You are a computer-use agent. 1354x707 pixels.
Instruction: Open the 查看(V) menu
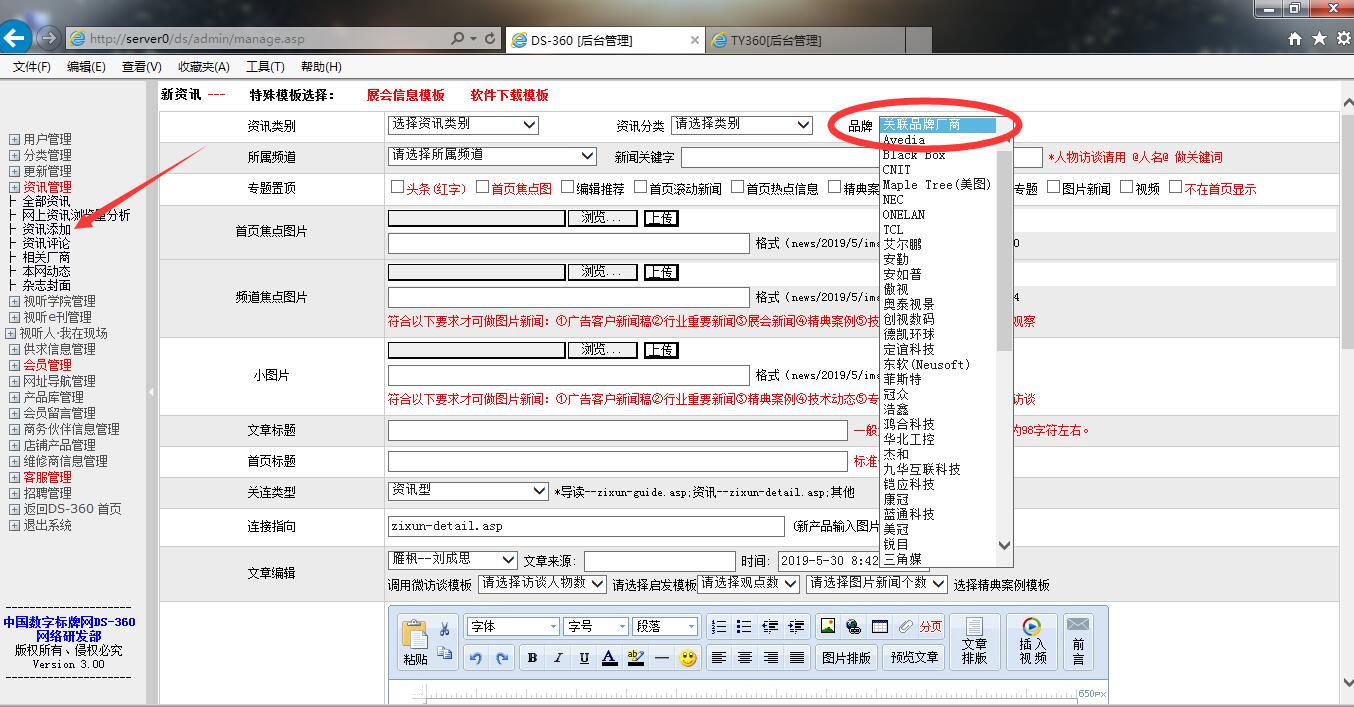[x=142, y=67]
